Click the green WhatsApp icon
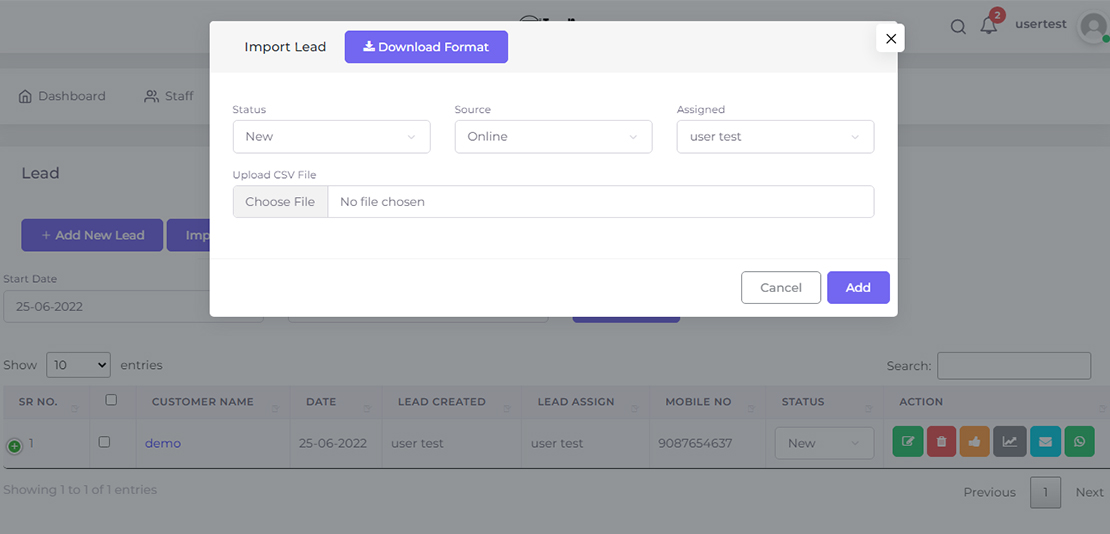1110x534 pixels. pyautogui.click(x=1079, y=442)
